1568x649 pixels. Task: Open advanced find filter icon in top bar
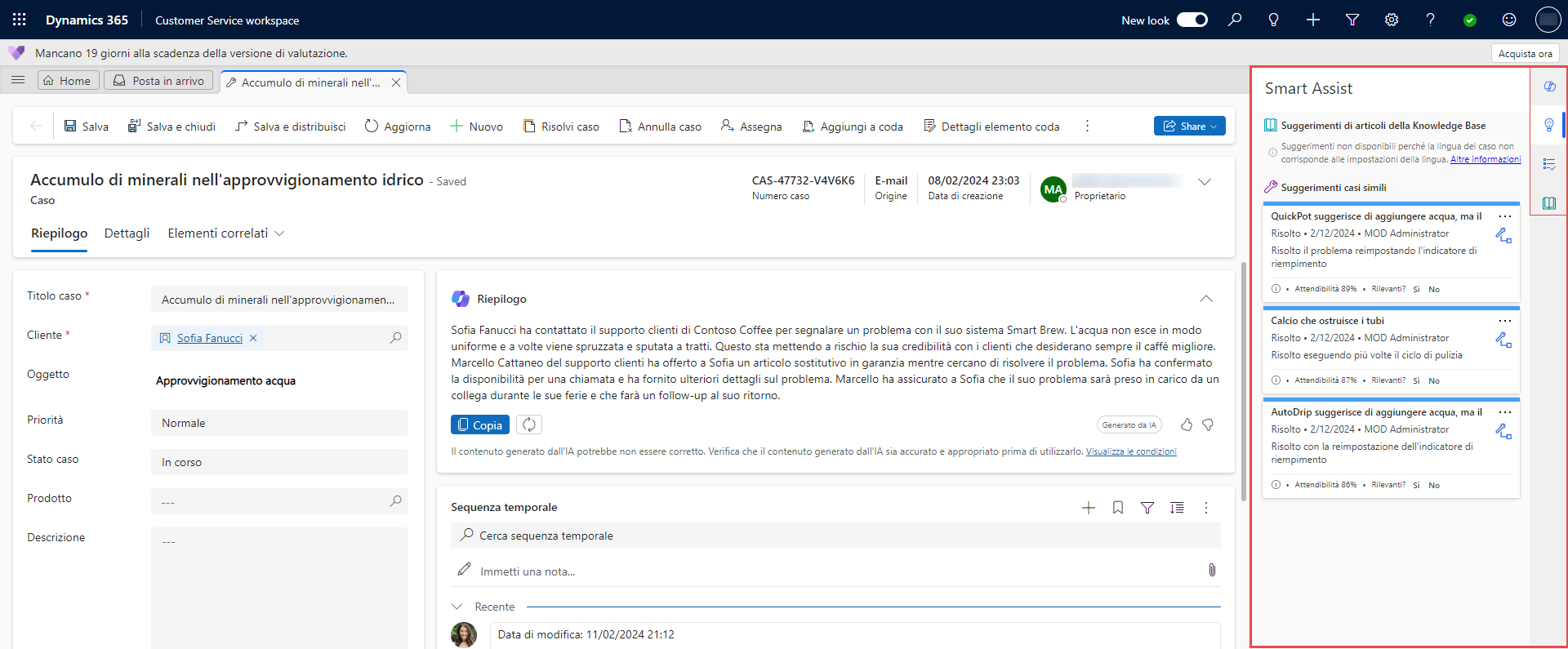(x=1352, y=20)
